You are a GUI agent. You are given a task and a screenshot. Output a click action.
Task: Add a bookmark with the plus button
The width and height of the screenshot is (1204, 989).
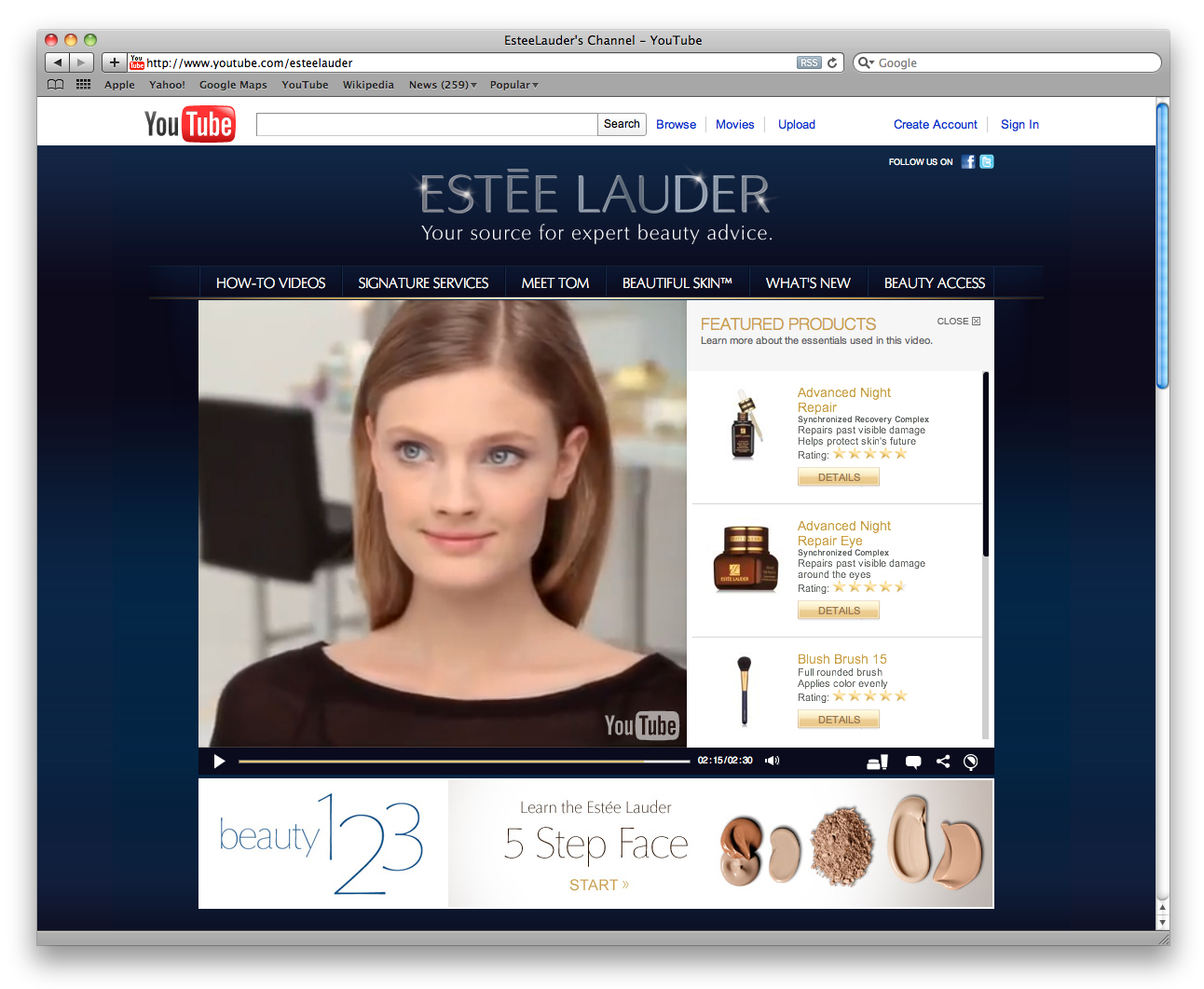point(114,62)
